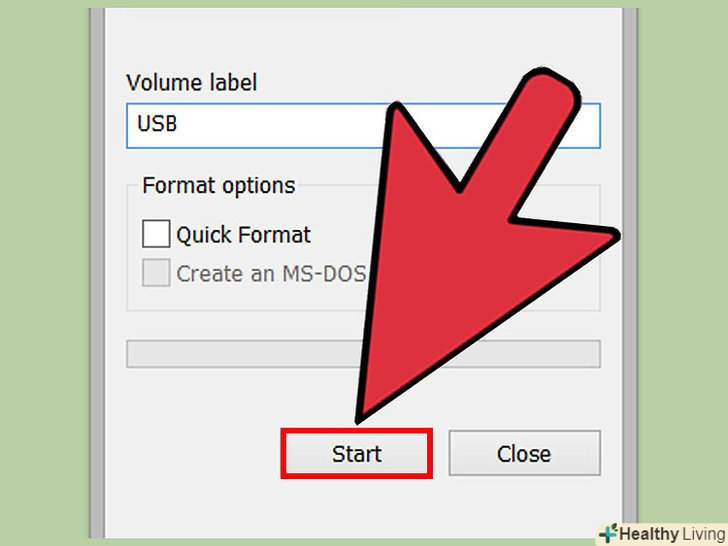Click the empty format progress bar
Image resolution: width=728 pixels, height=546 pixels.
point(363,354)
